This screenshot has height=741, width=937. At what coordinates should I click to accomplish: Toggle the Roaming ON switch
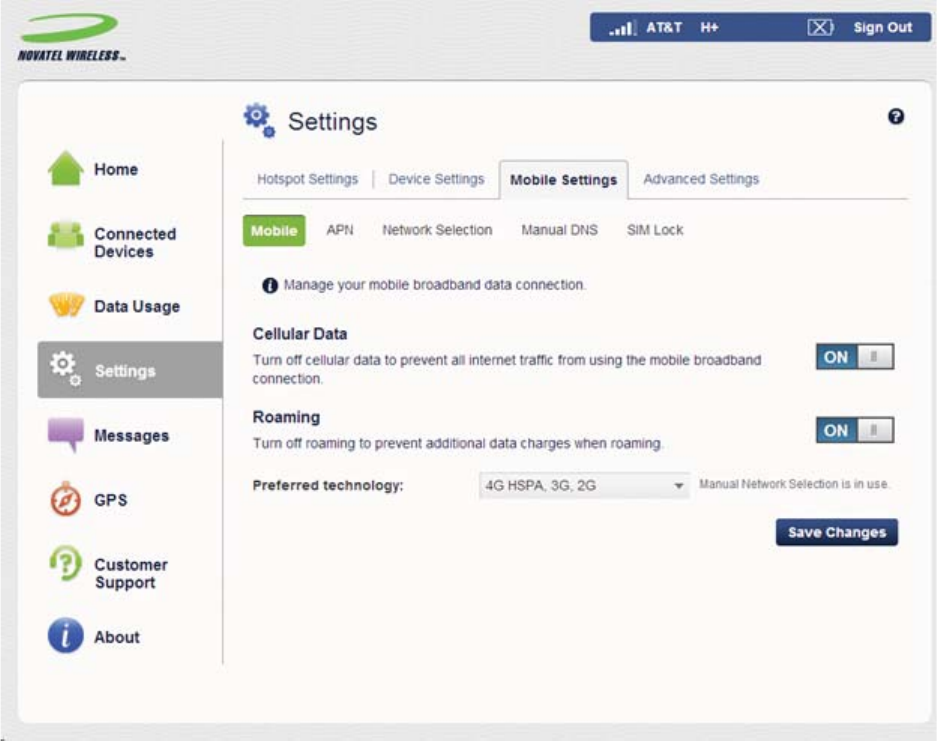[x=855, y=430]
